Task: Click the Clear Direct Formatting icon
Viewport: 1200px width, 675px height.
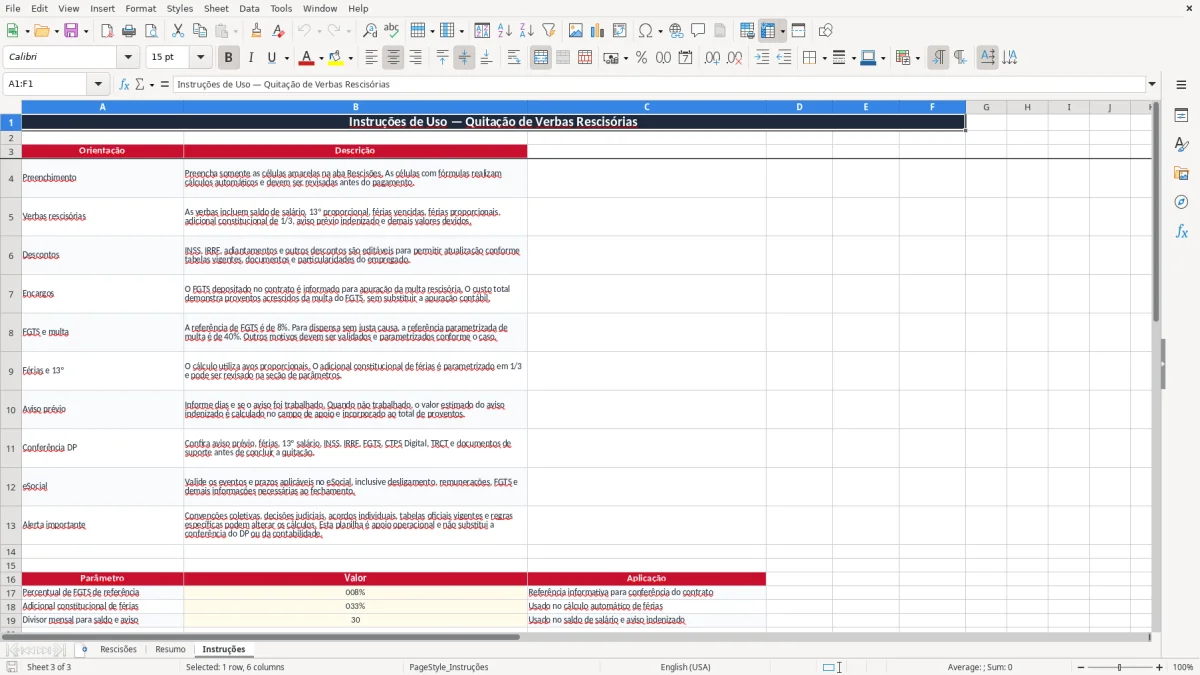Action: (x=279, y=31)
